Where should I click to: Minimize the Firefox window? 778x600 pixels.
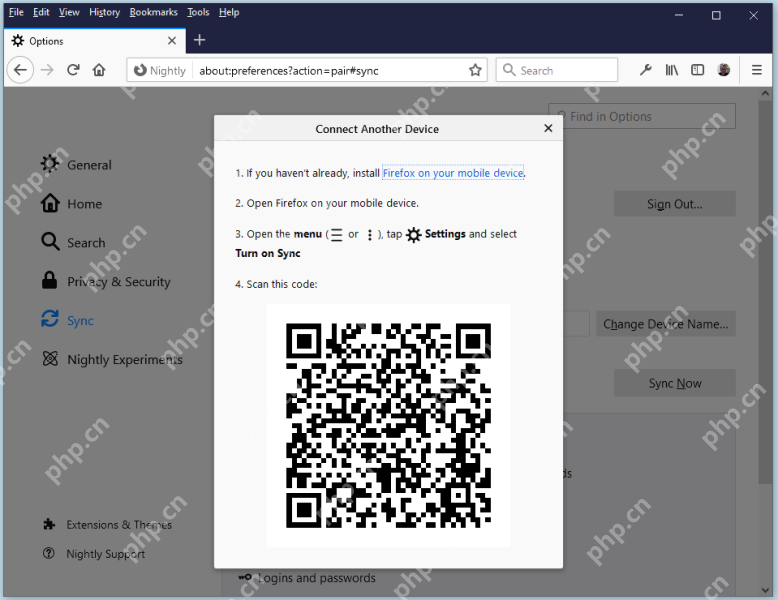679,15
